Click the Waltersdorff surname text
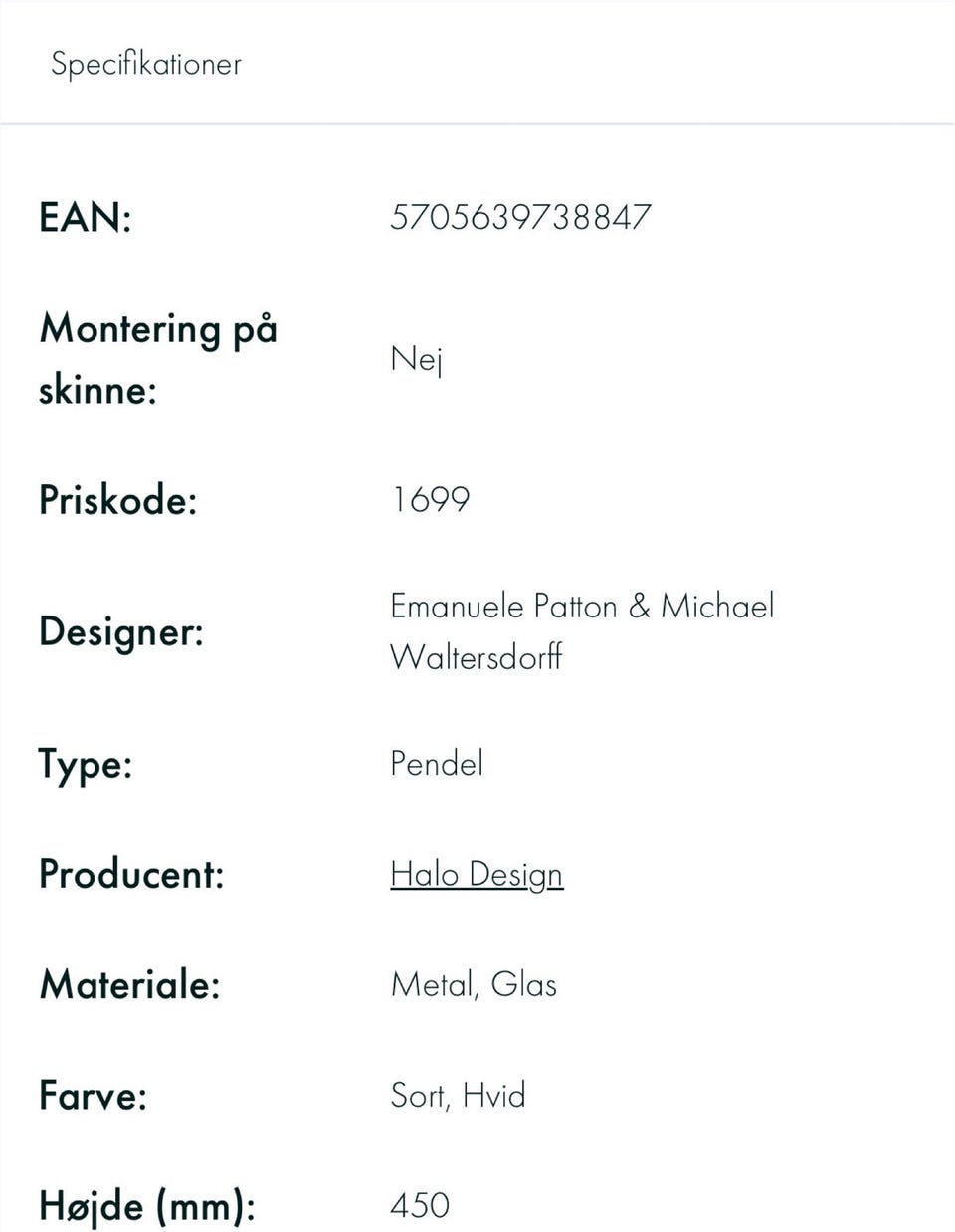The width and height of the screenshot is (955, 1232). 477,657
